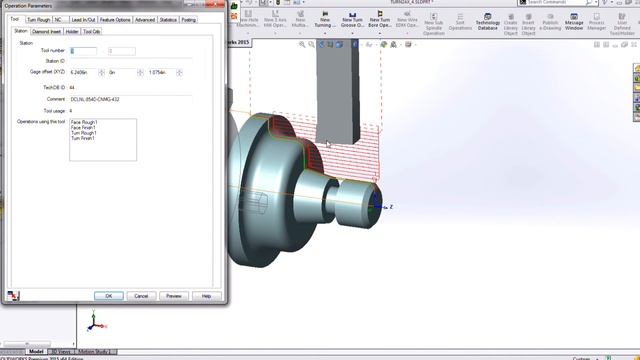
Task: Click the Gage offset Y spinner arrows
Action: coord(140,72)
